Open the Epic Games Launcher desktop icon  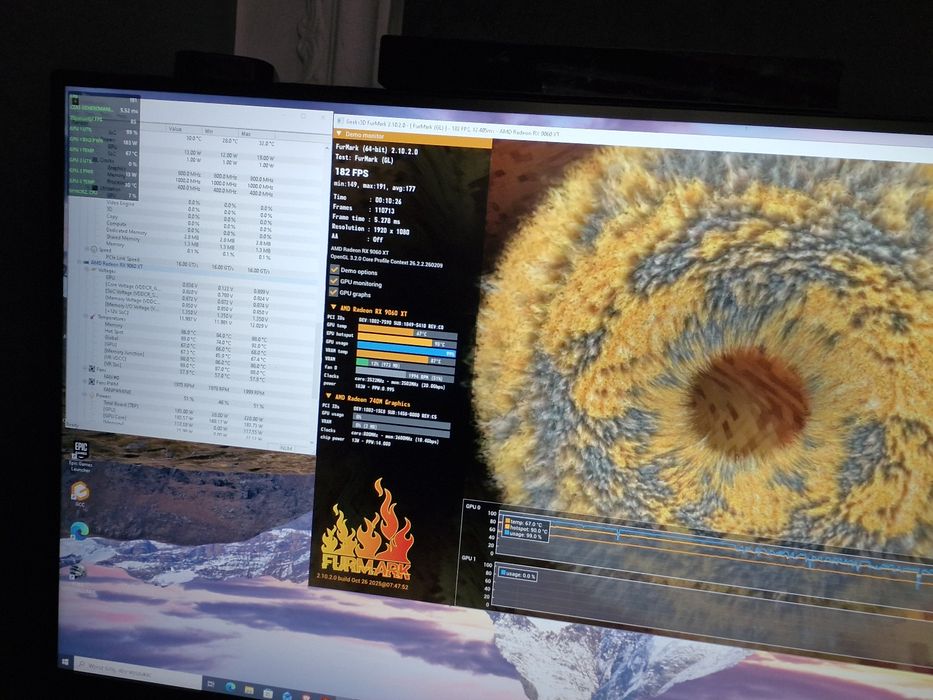(x=80, y=457)
